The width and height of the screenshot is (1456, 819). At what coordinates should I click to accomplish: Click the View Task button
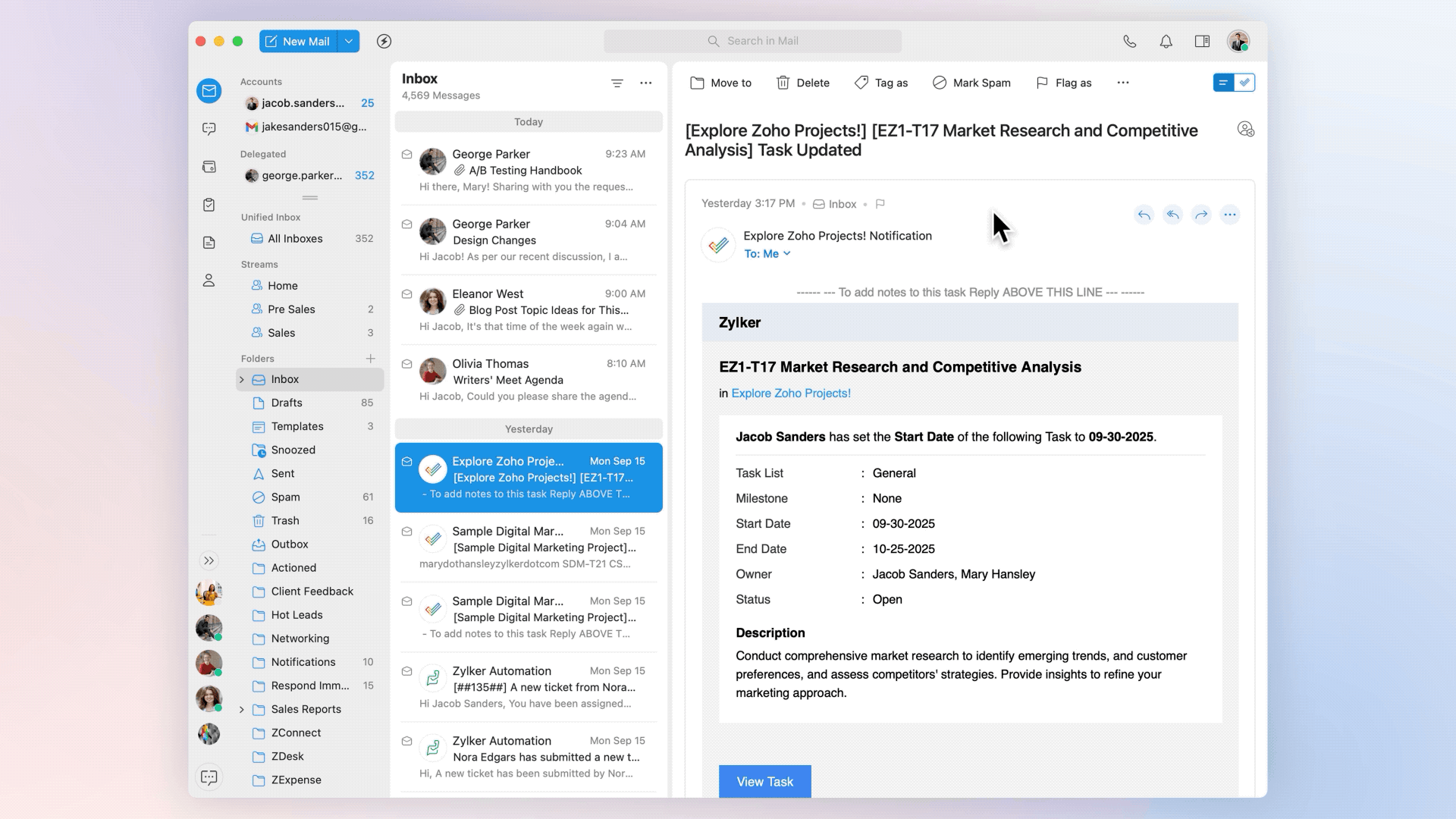(x=764, y=781)
